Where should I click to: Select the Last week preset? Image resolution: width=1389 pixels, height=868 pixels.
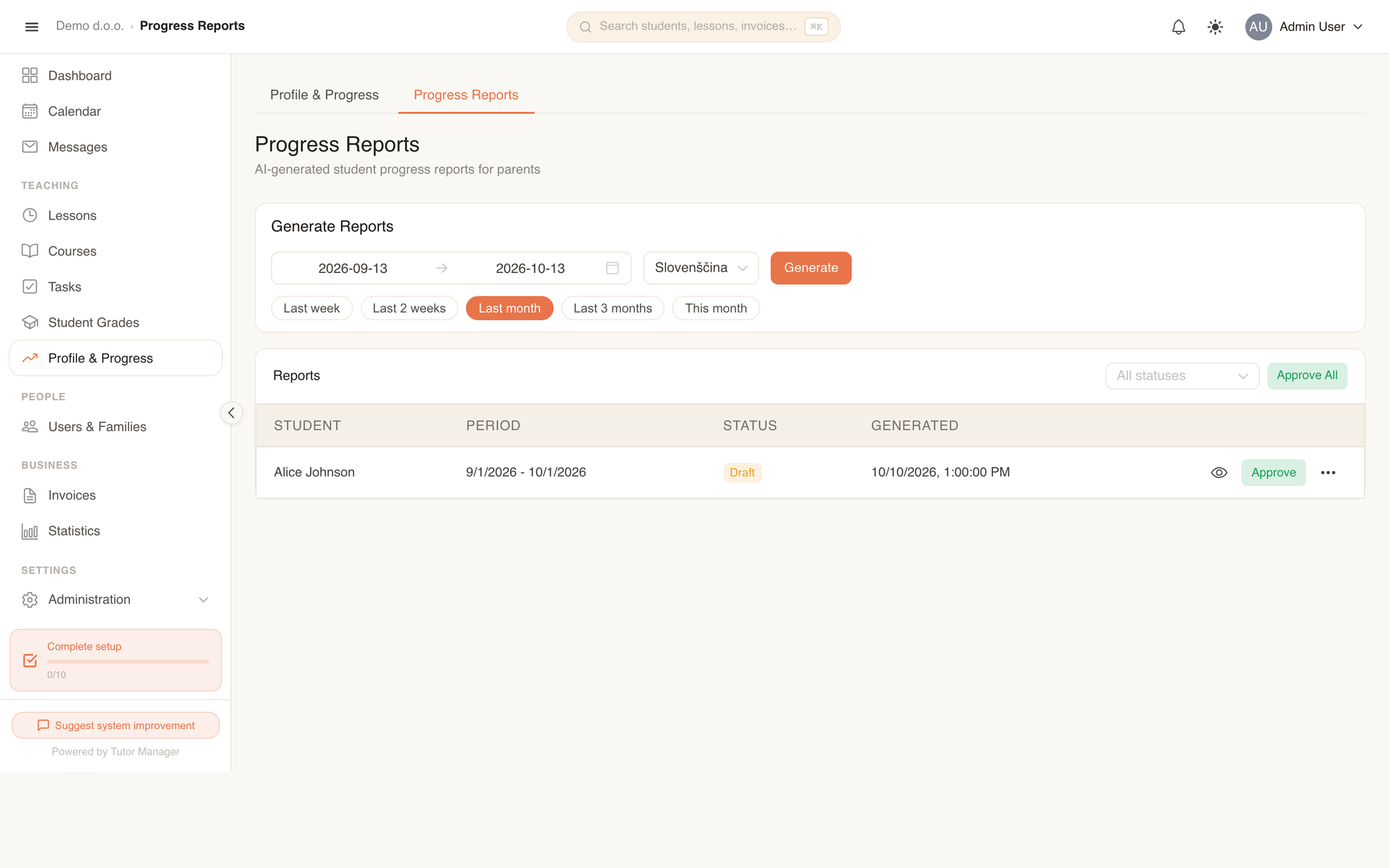point(311,308)
